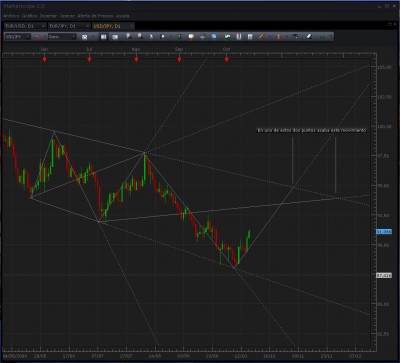Click the zoom out magnifier icon

140,36
